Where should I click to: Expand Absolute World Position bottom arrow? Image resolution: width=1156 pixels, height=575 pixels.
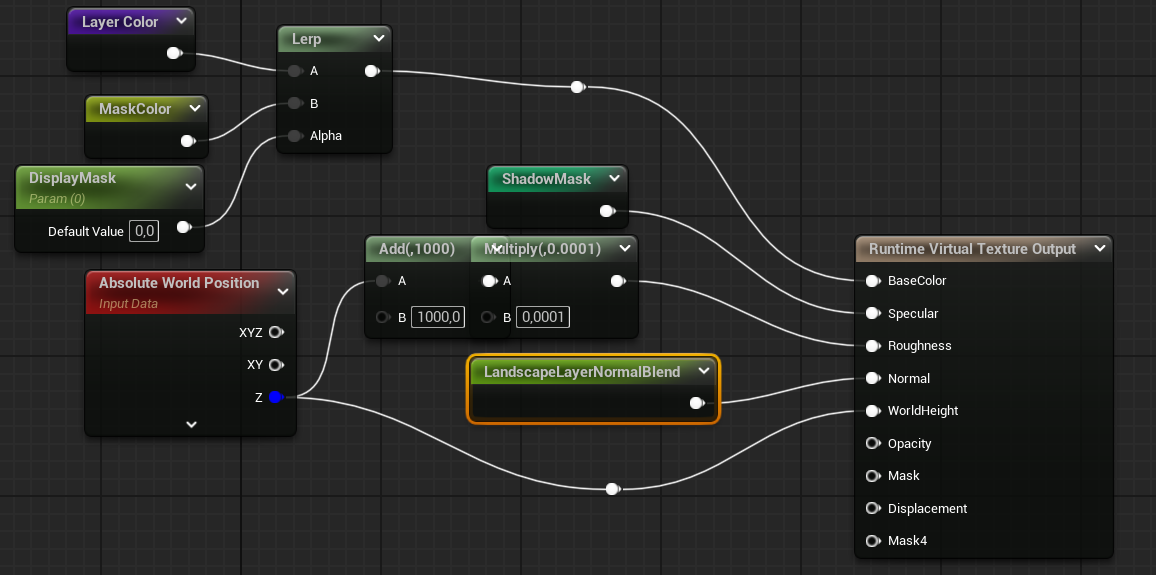coord(191,424)
